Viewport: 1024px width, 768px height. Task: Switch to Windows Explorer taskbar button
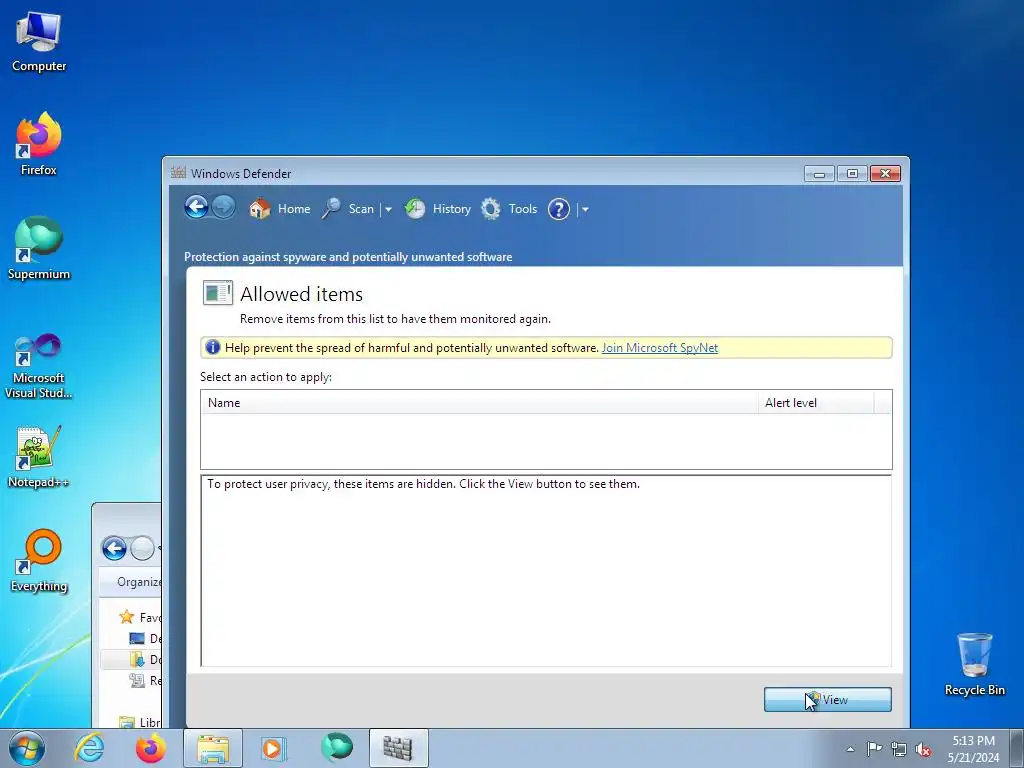213,748
